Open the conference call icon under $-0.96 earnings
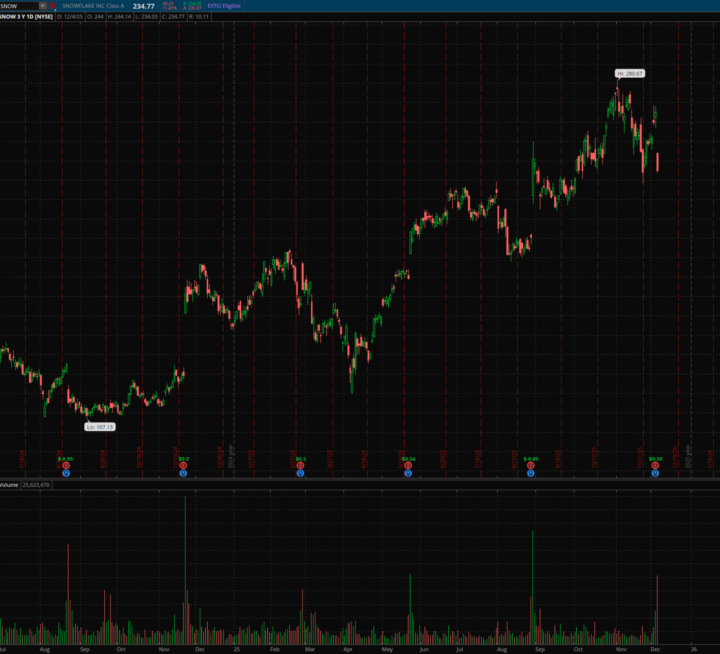 [x=66, y=473]
